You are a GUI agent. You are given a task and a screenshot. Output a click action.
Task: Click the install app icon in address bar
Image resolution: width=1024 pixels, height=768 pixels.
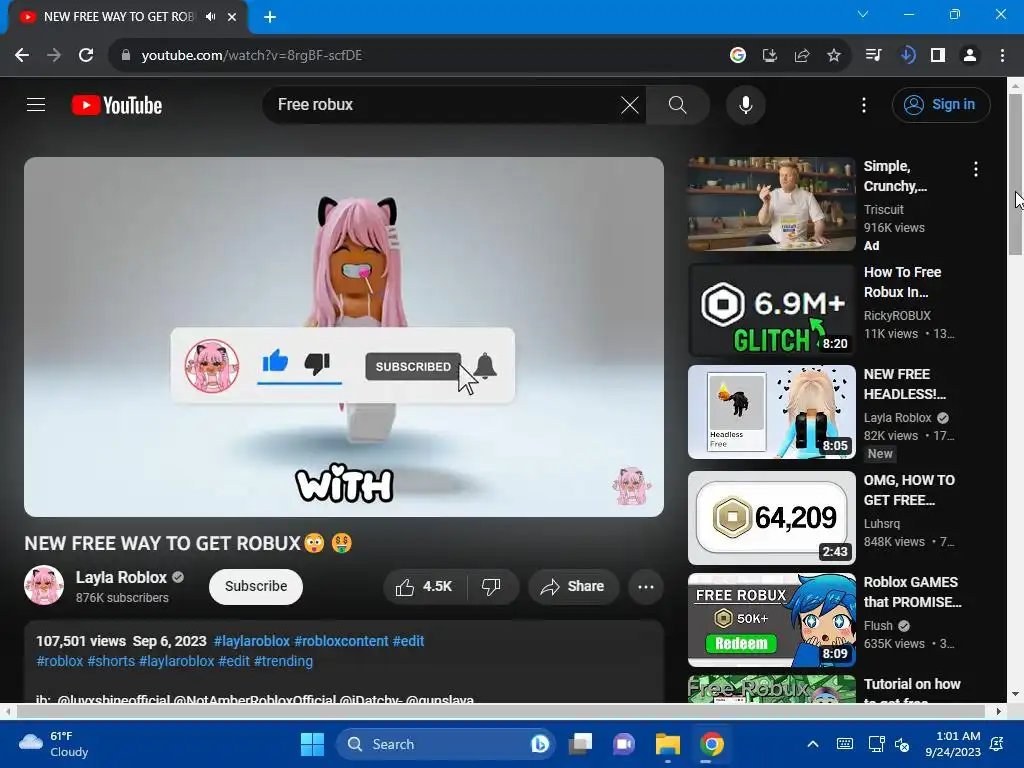tap(770, 56)
